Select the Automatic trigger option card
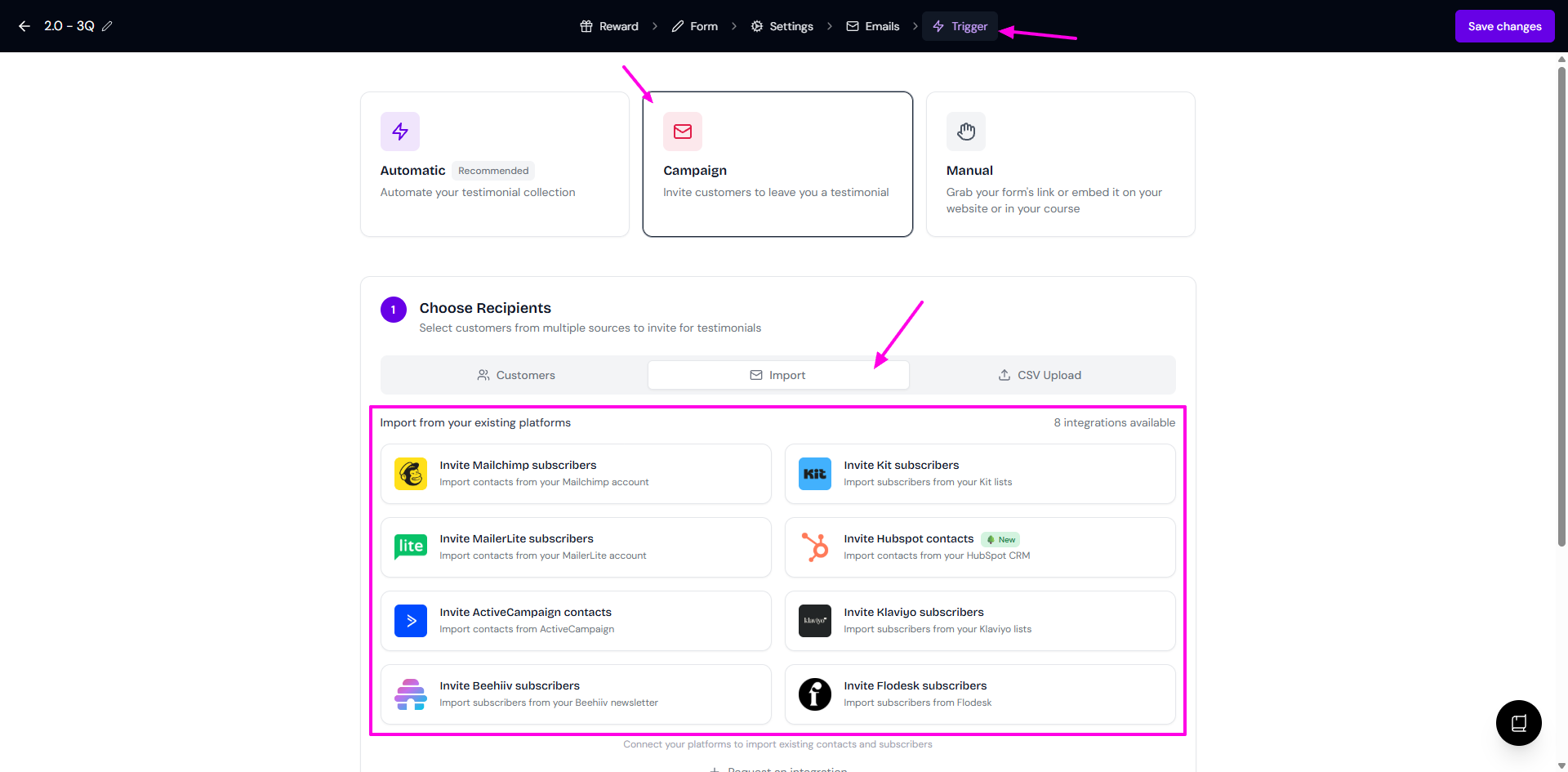This screenshot has width=1568, height=772. (494, 164)
